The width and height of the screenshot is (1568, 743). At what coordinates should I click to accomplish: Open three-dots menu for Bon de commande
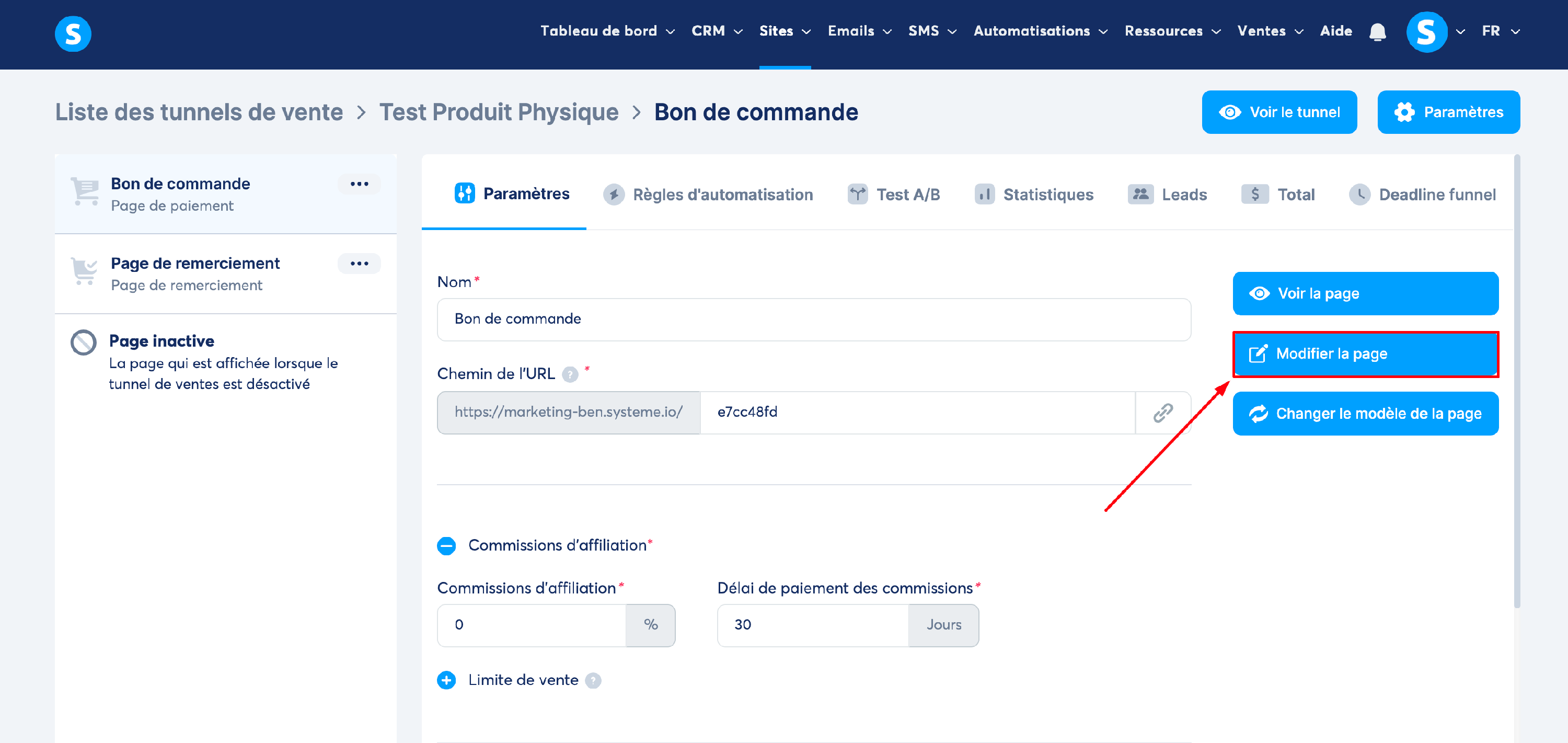[359, 184]
